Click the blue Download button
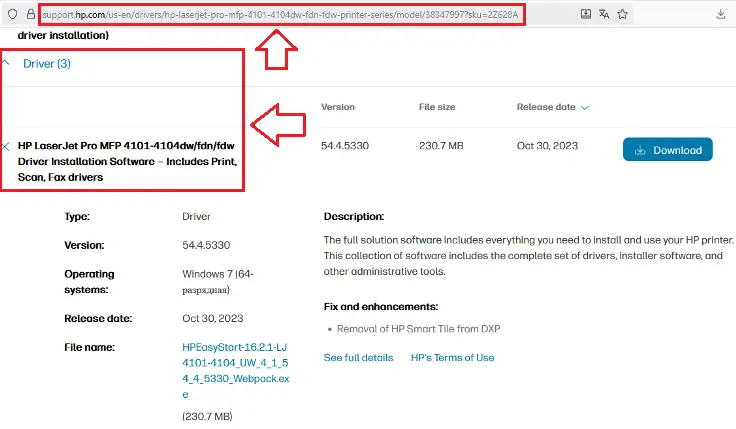 point(667,150)
